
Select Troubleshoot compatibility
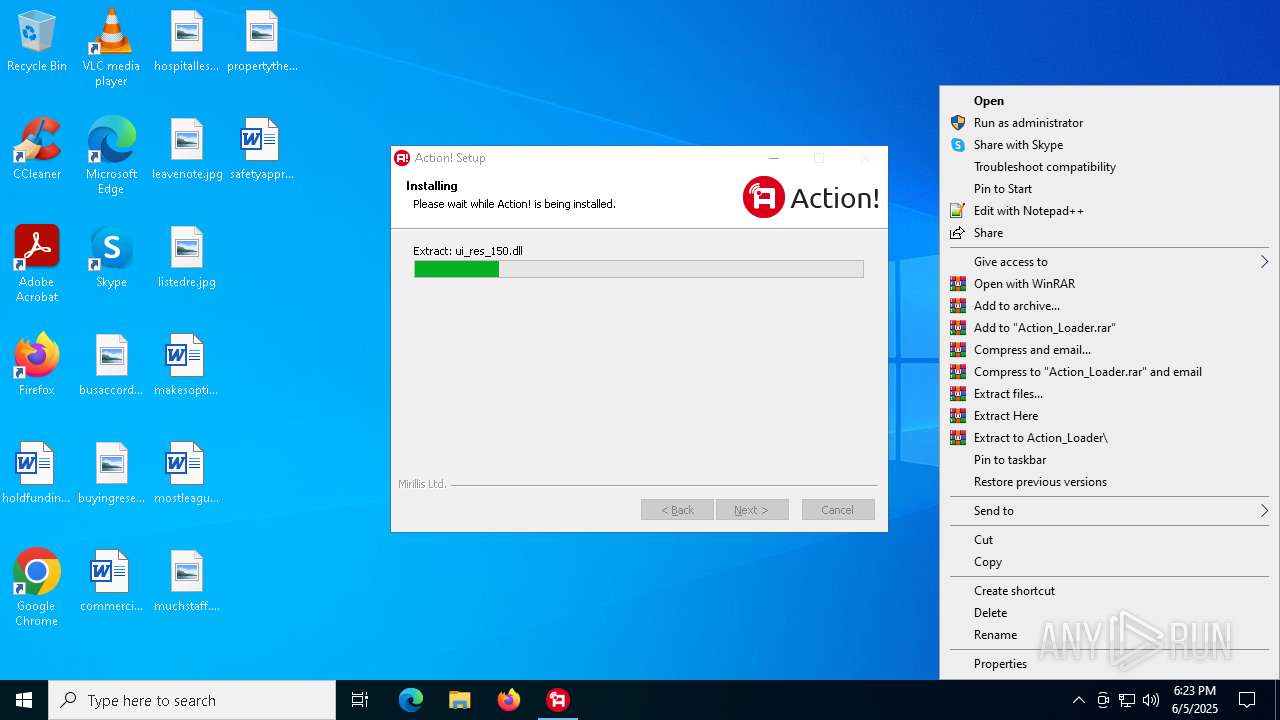pyautogui.click(x=1108, y=166)
